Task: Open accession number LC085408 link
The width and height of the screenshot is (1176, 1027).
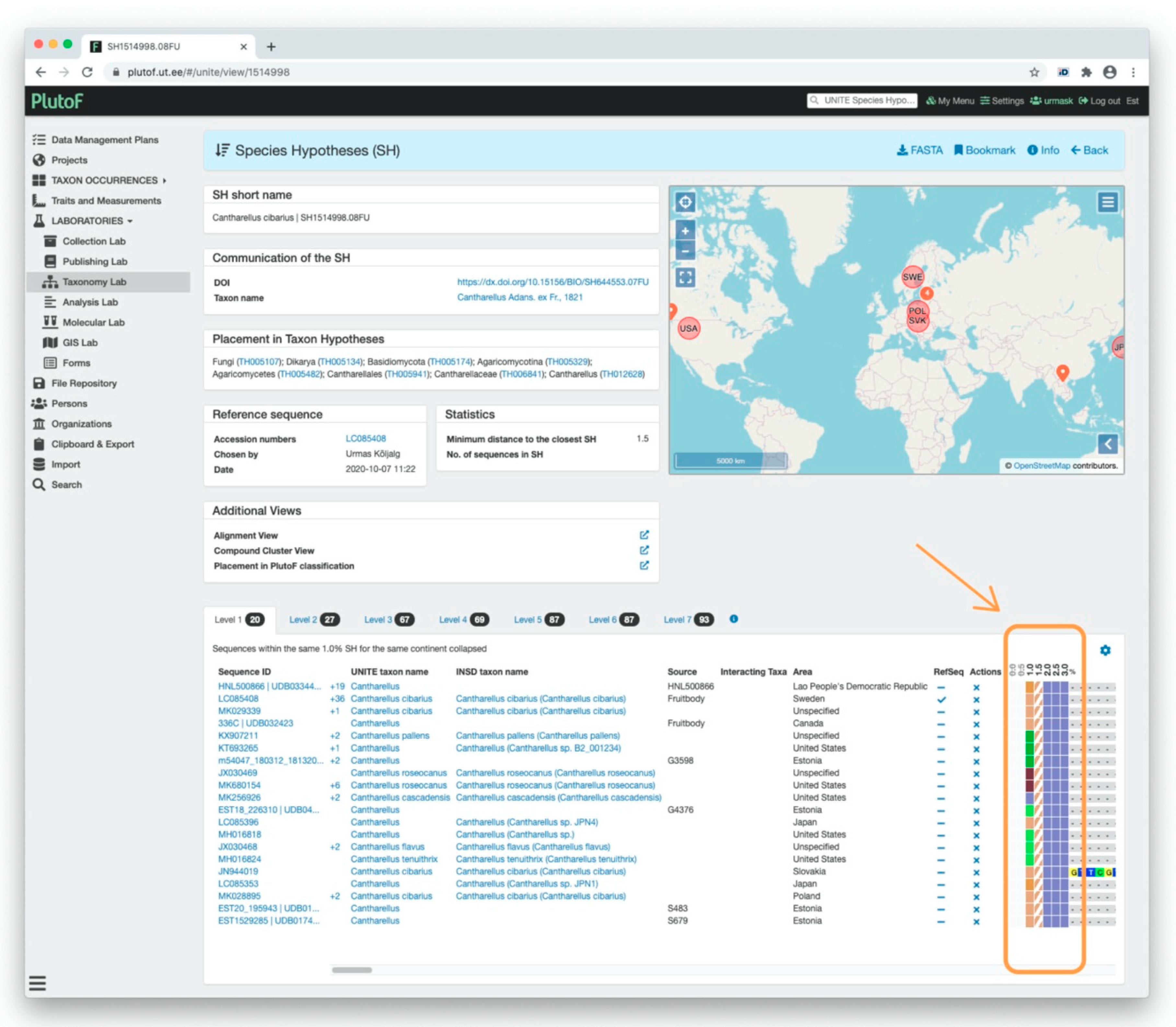Action: click(365, 439)
